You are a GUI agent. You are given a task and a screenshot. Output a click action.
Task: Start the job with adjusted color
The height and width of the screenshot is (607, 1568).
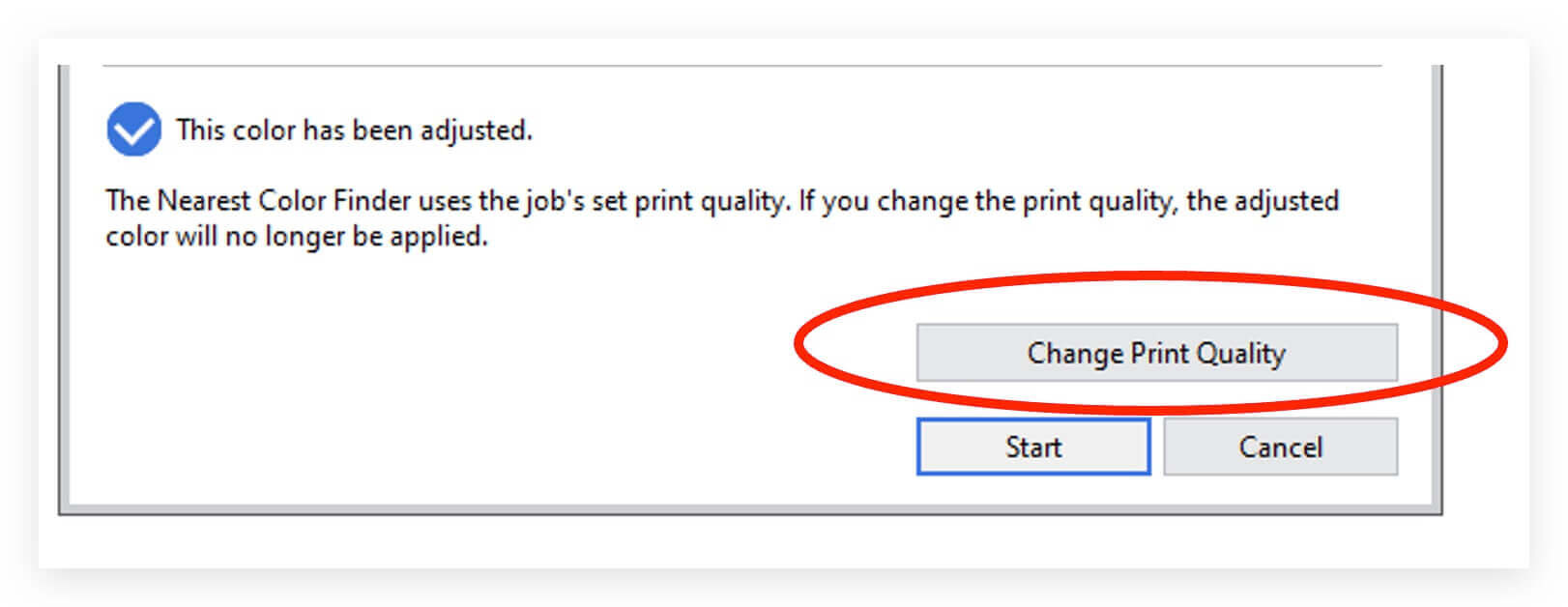[1033, 447]
